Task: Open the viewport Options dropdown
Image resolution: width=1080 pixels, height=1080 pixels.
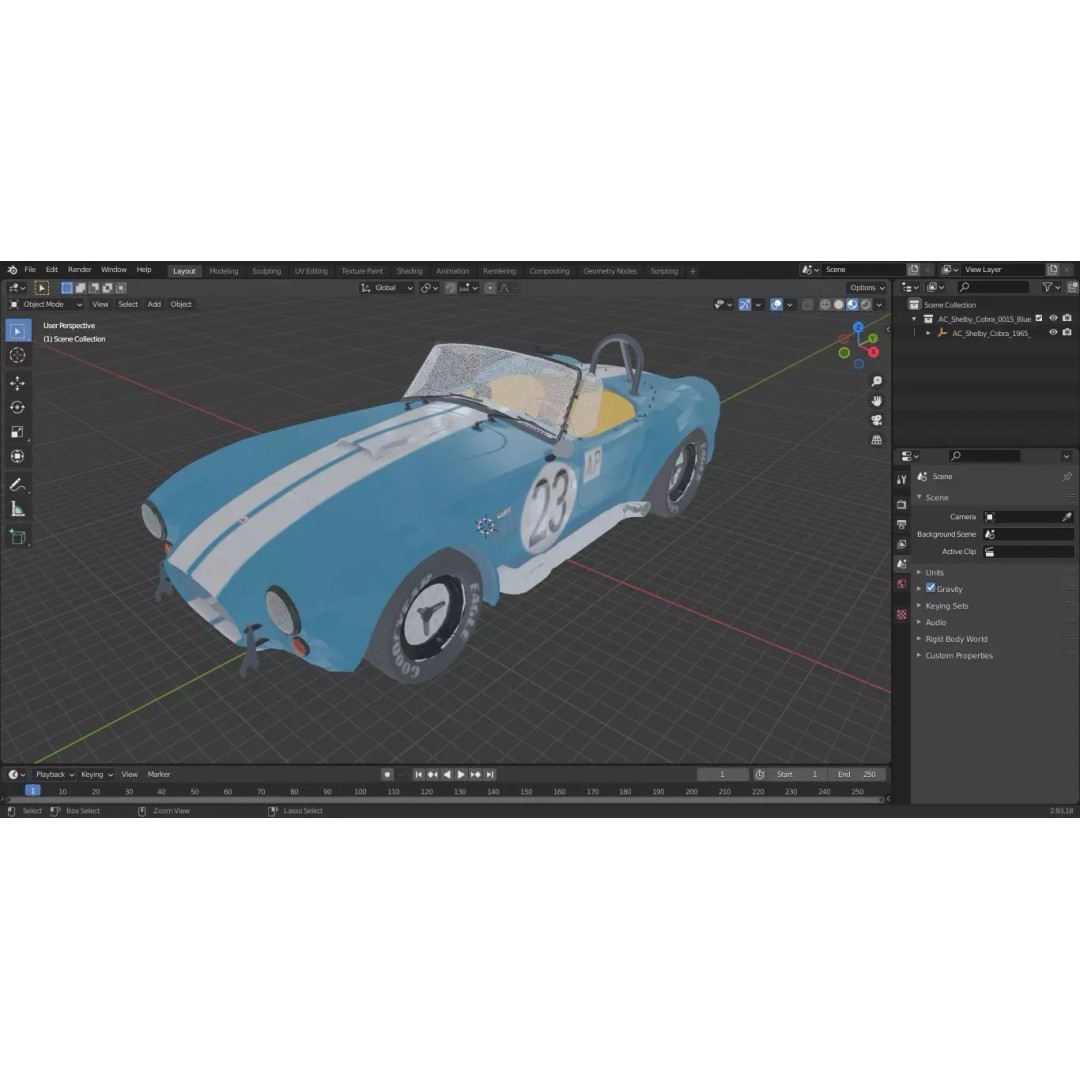Action: coord(866,288)
